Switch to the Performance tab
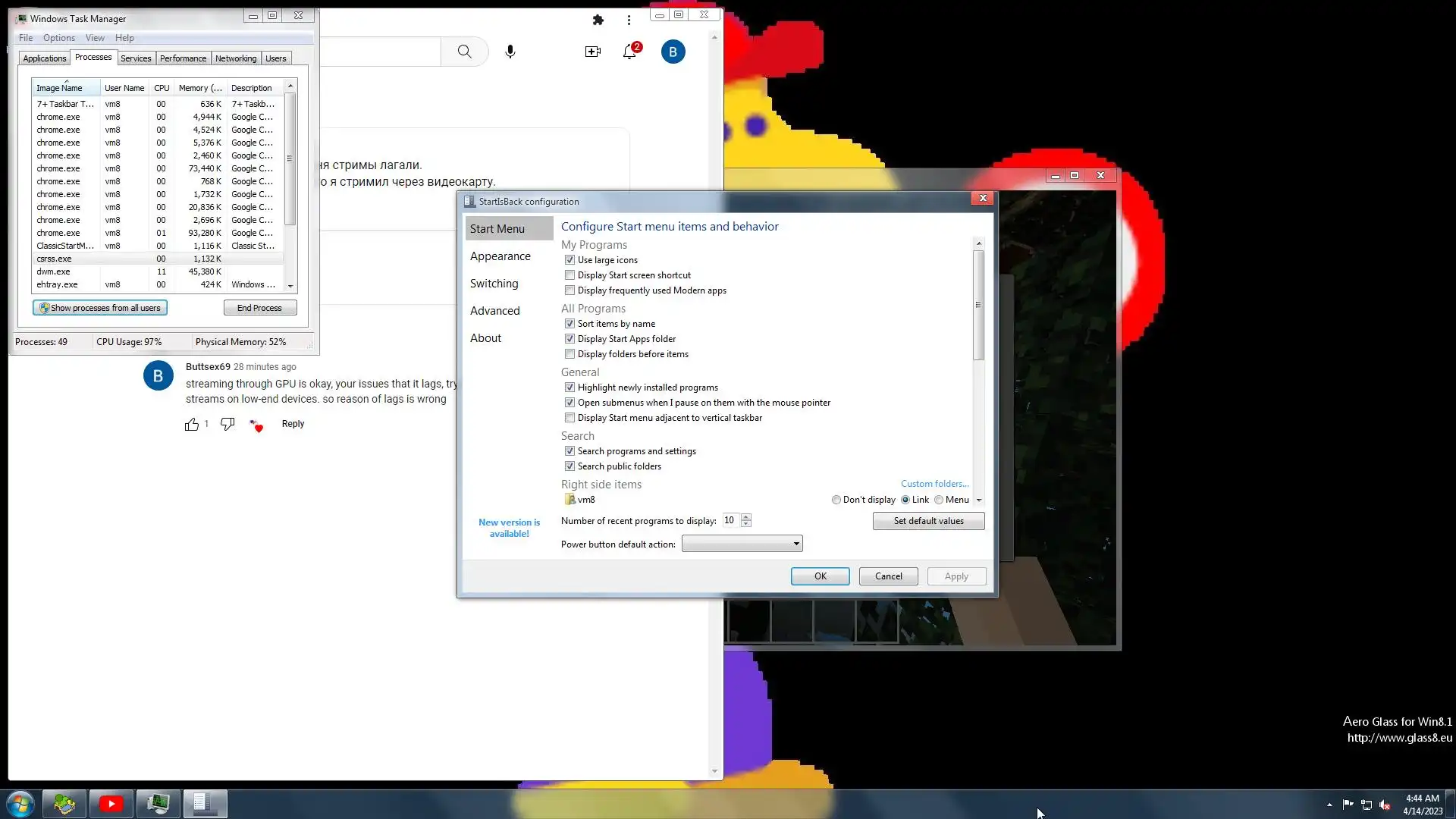 coord(183,58)
